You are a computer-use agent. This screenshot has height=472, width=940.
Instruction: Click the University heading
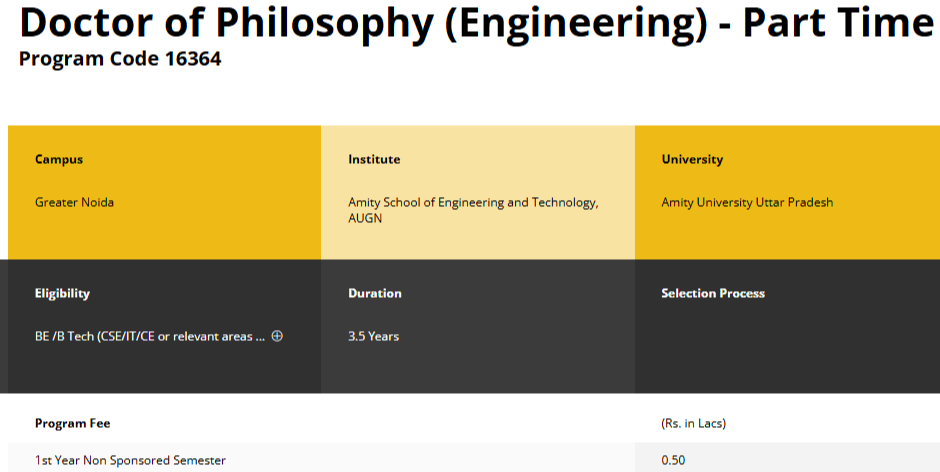692,159
